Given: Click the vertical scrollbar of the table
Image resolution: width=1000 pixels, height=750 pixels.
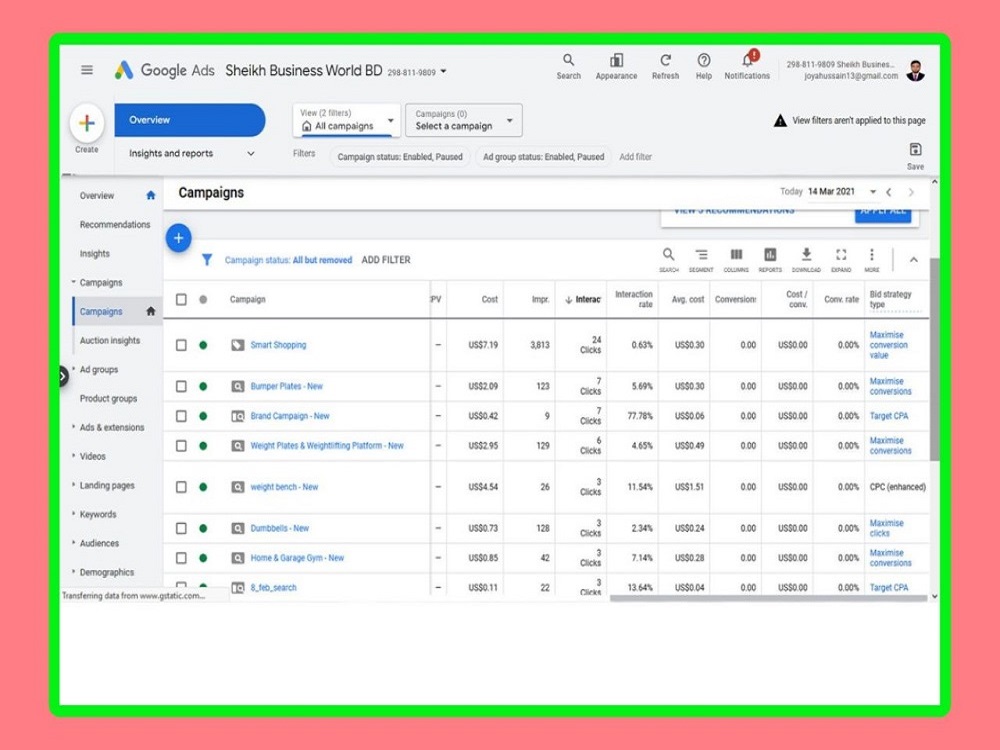Looking at the screenshot, I should pyautogui.click(x=934, y=359).
